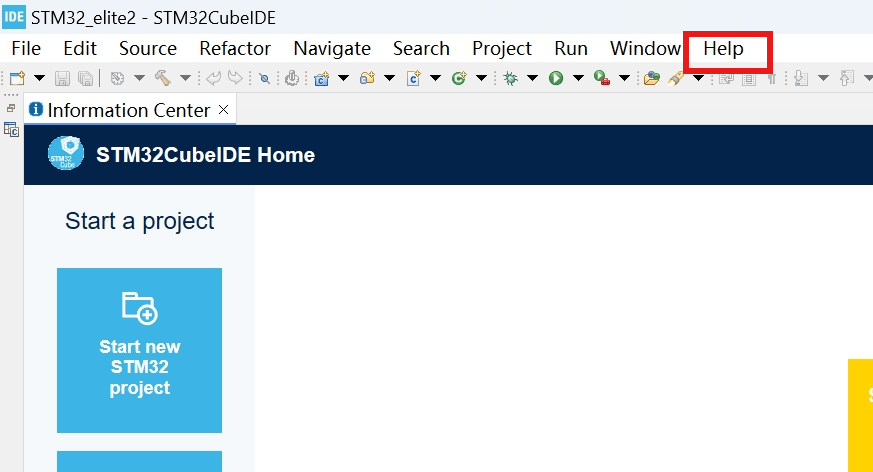
Task: Open the Help menu
Action: (x=723, y=48)
